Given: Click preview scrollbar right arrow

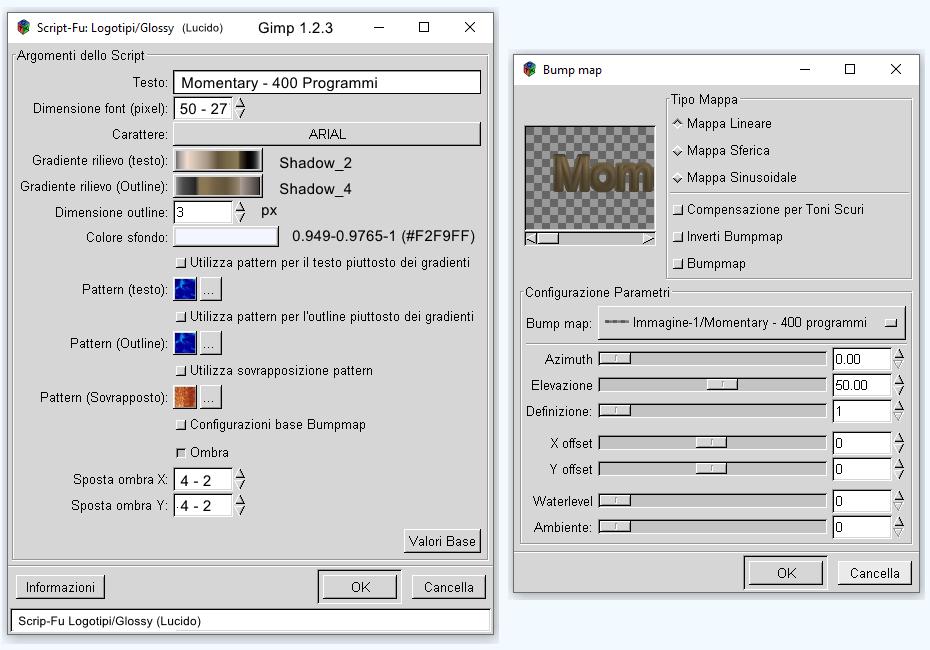Looking at the screenshot, I should click(648, 238).
